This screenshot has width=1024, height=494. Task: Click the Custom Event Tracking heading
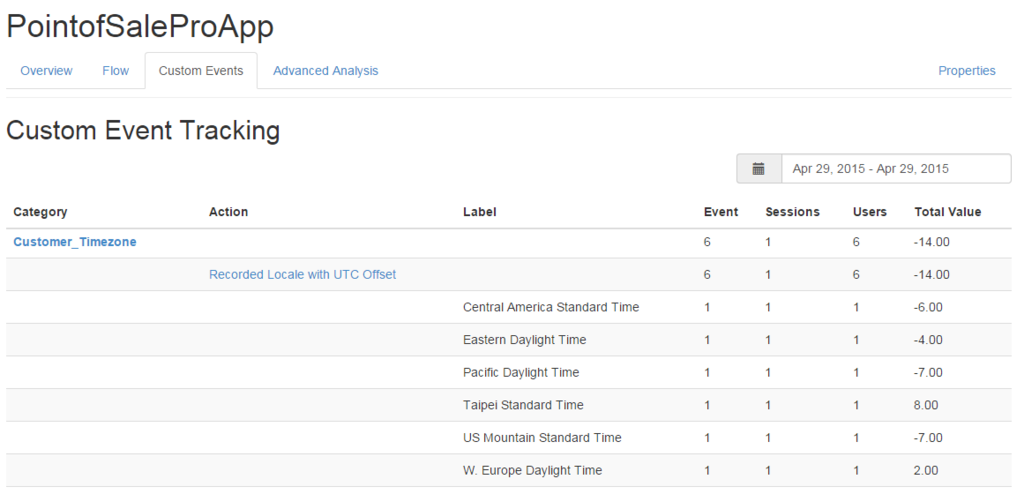(x=143, y=131)
